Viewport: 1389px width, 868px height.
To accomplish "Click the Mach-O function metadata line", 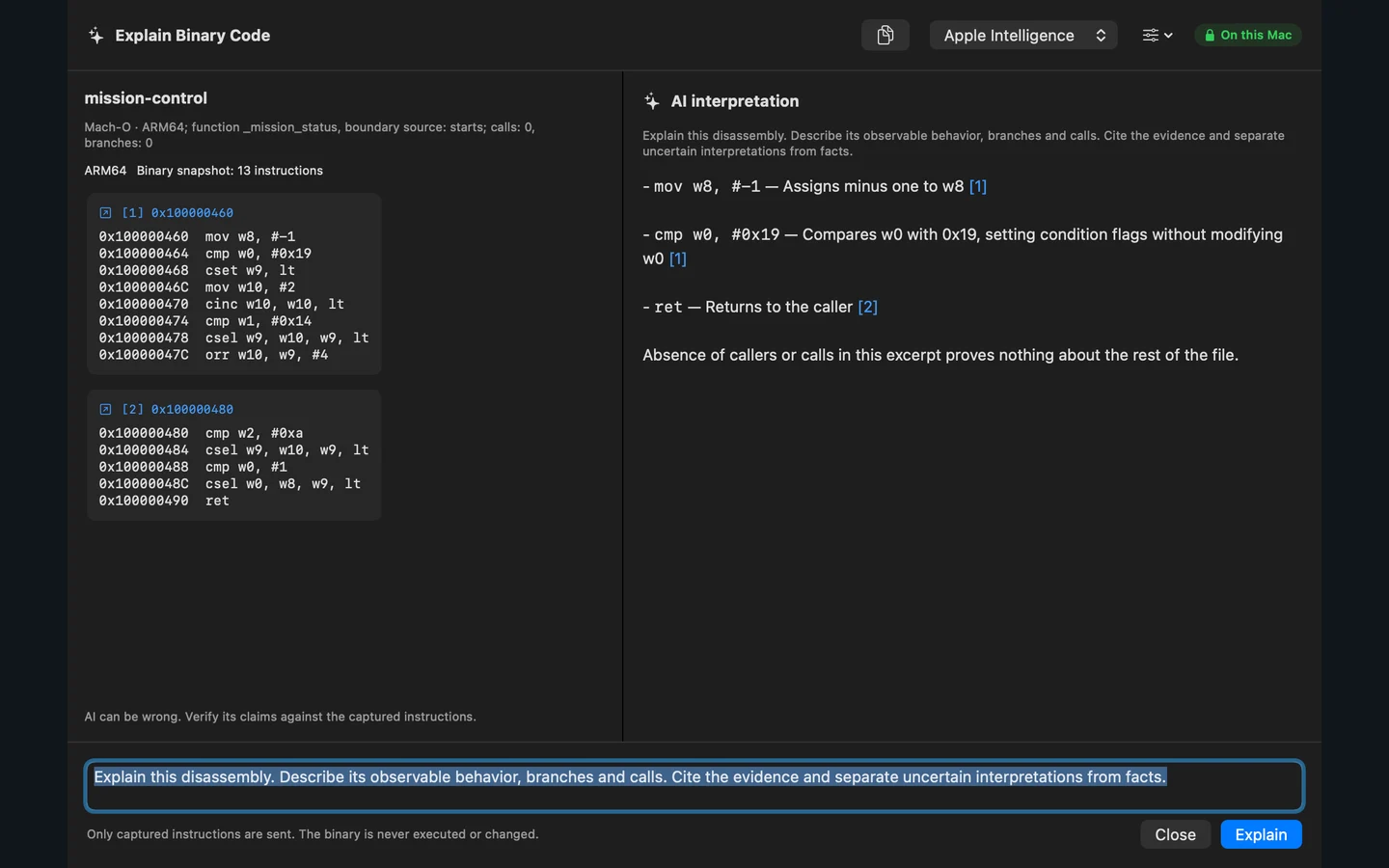I will 310,135.
